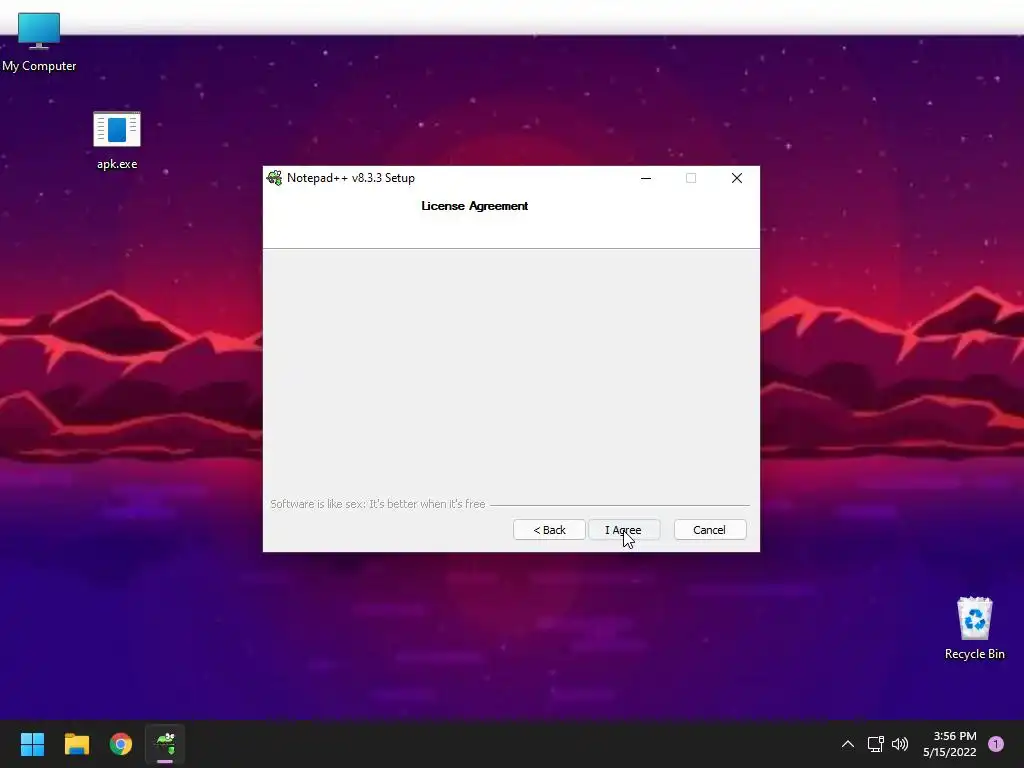Click the I Agree button
This screenshot has width=1024, height=768.
point(624,530)
